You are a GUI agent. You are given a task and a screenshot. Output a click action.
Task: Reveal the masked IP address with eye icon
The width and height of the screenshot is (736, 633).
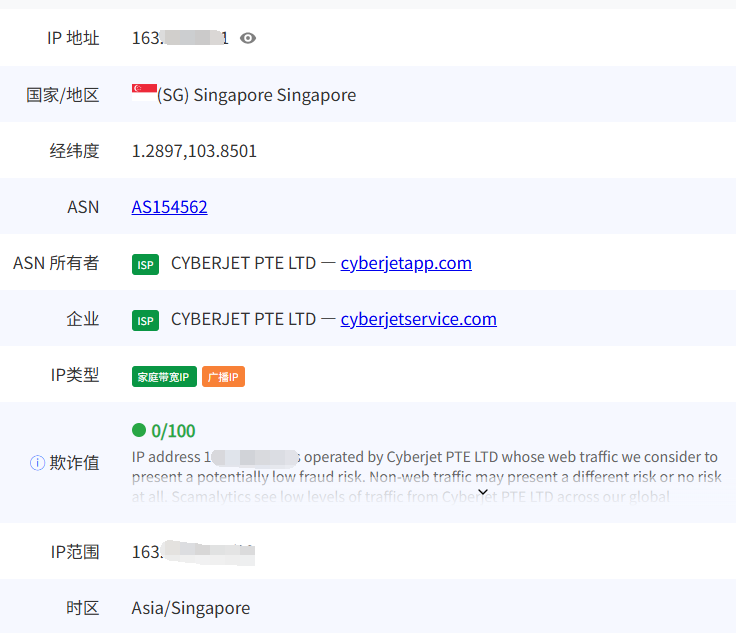pos(248,38)
